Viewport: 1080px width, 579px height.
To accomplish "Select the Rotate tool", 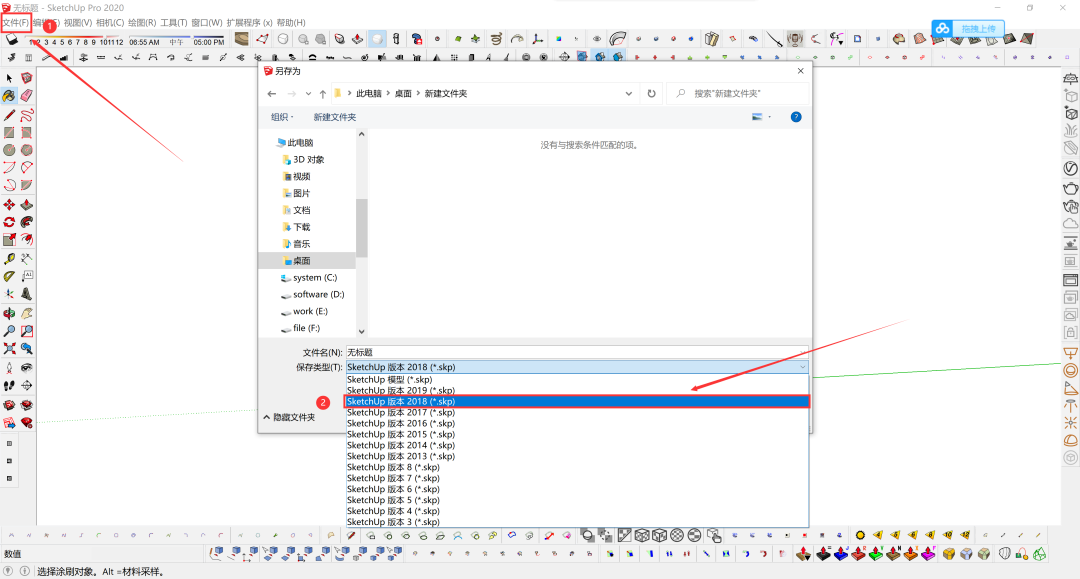I will tap(9, 222).
